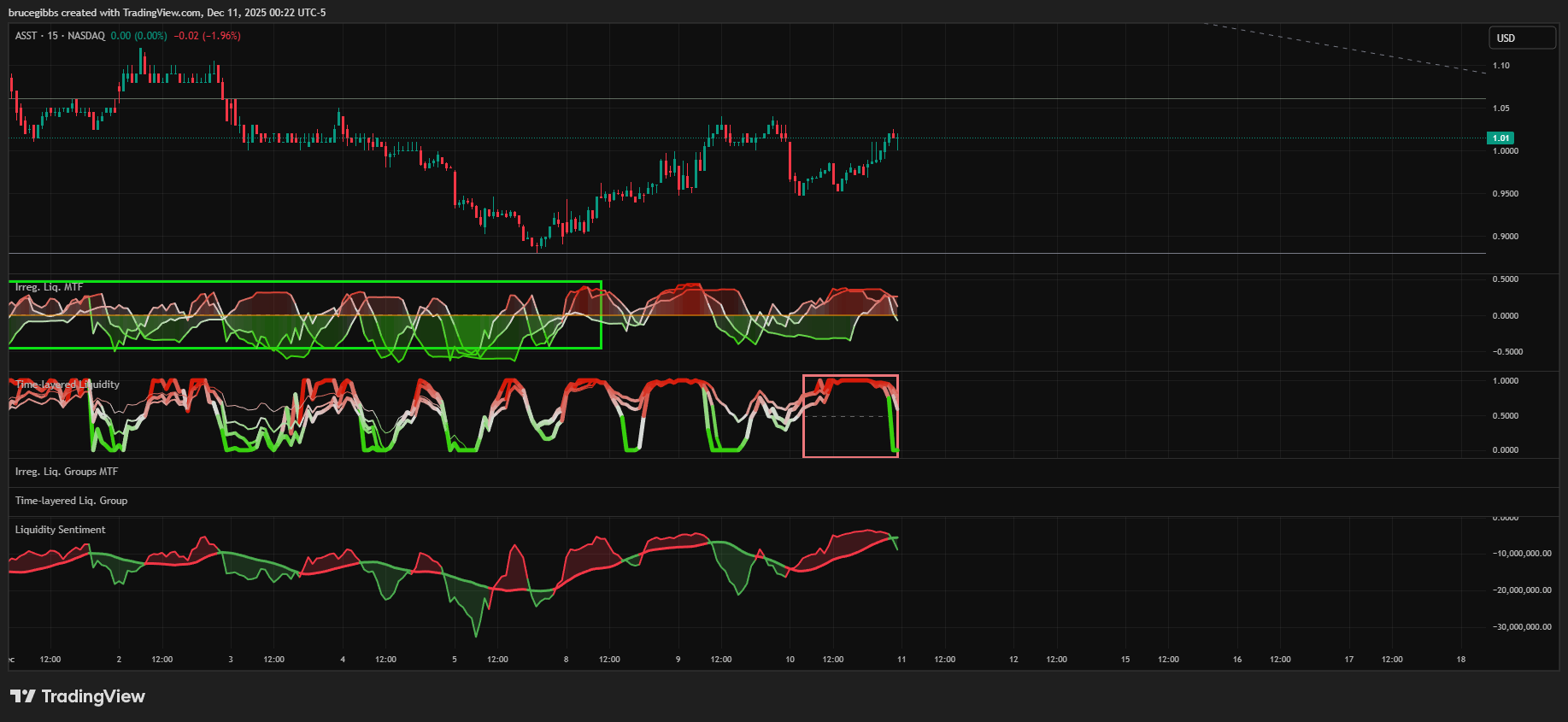Click the TradingView wordmark text
This screenshot has width=1568, height=722.
(x=93, y=696)
